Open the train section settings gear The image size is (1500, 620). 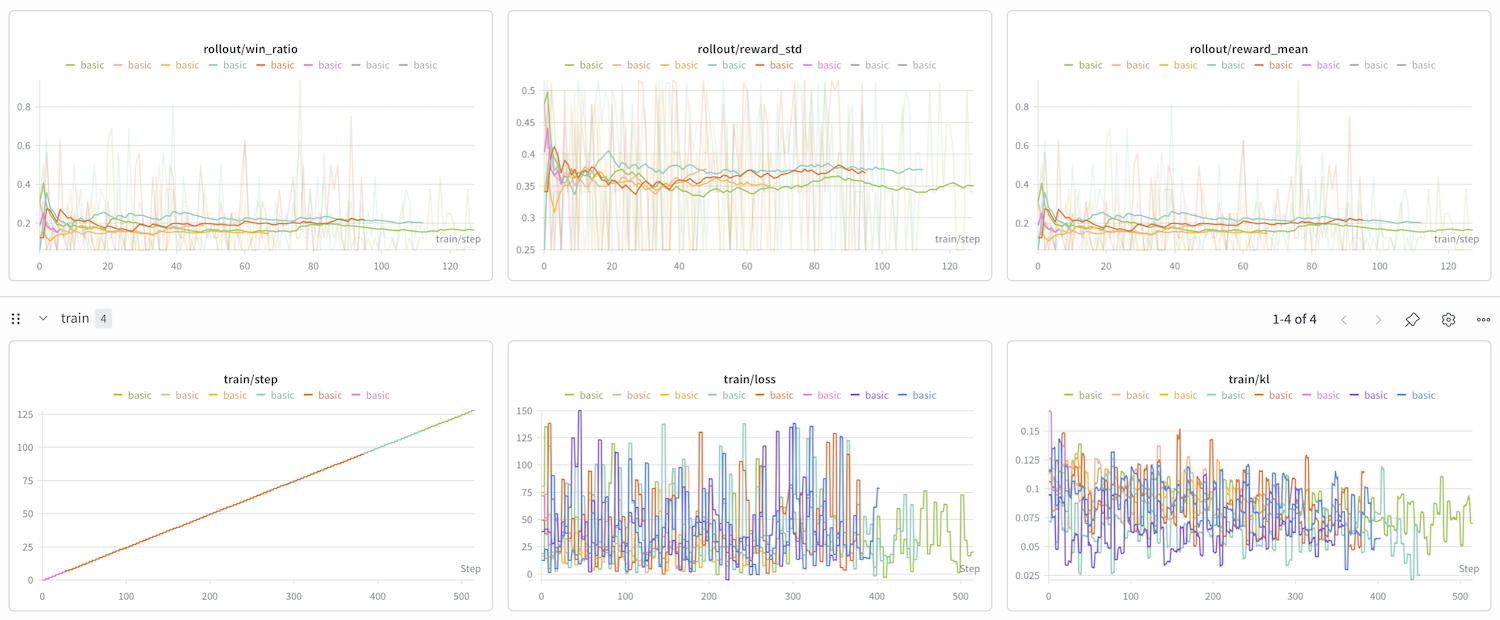(x=1448, y=319)
